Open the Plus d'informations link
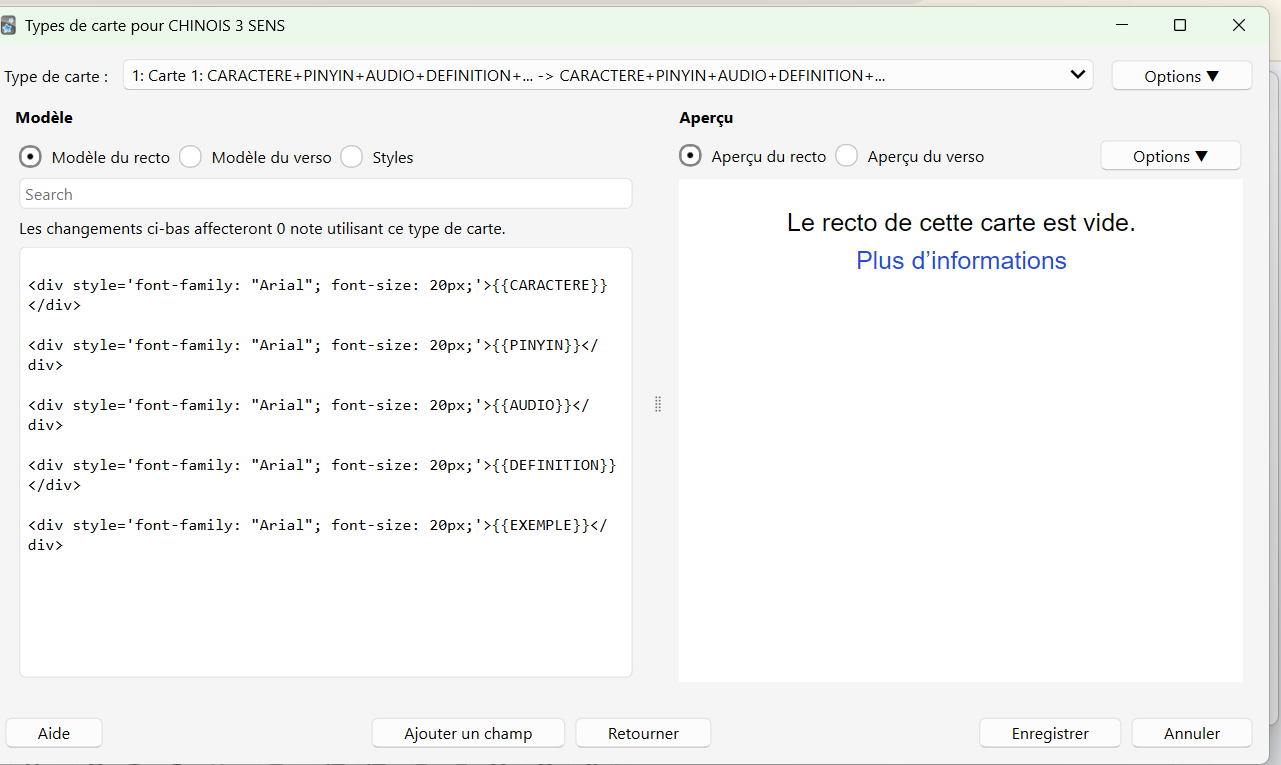The image size is (1281, 765). 961,261
